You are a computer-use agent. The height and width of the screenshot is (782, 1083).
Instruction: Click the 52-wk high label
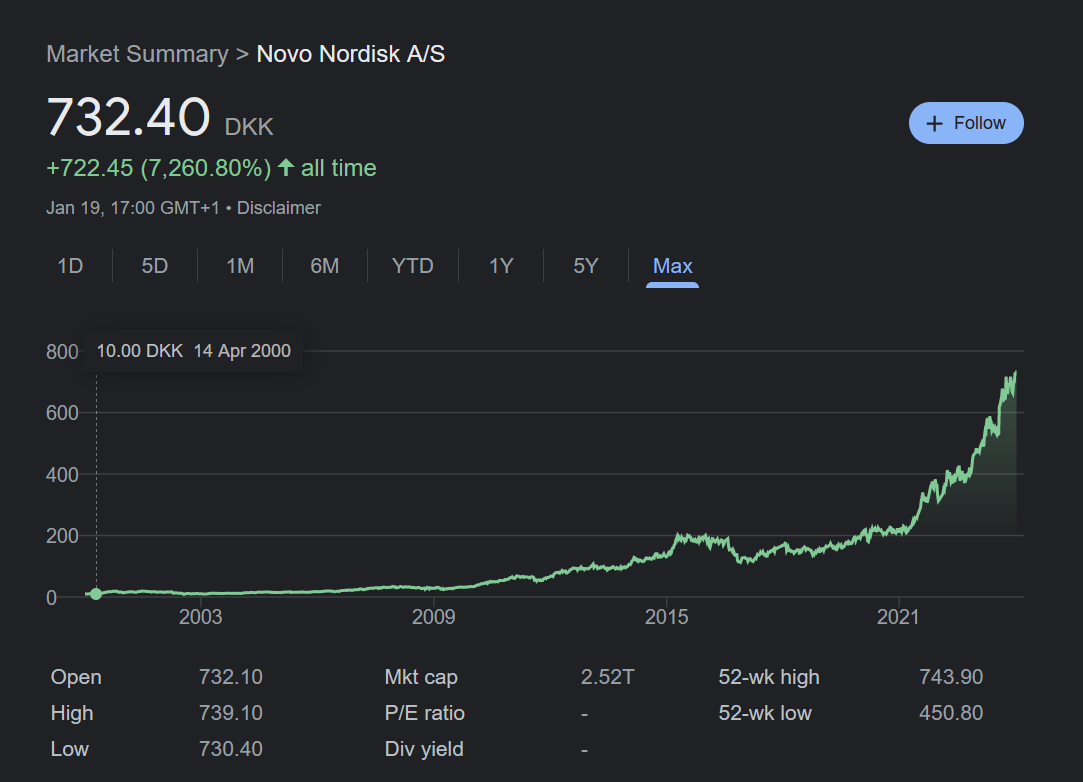(769, 677)
